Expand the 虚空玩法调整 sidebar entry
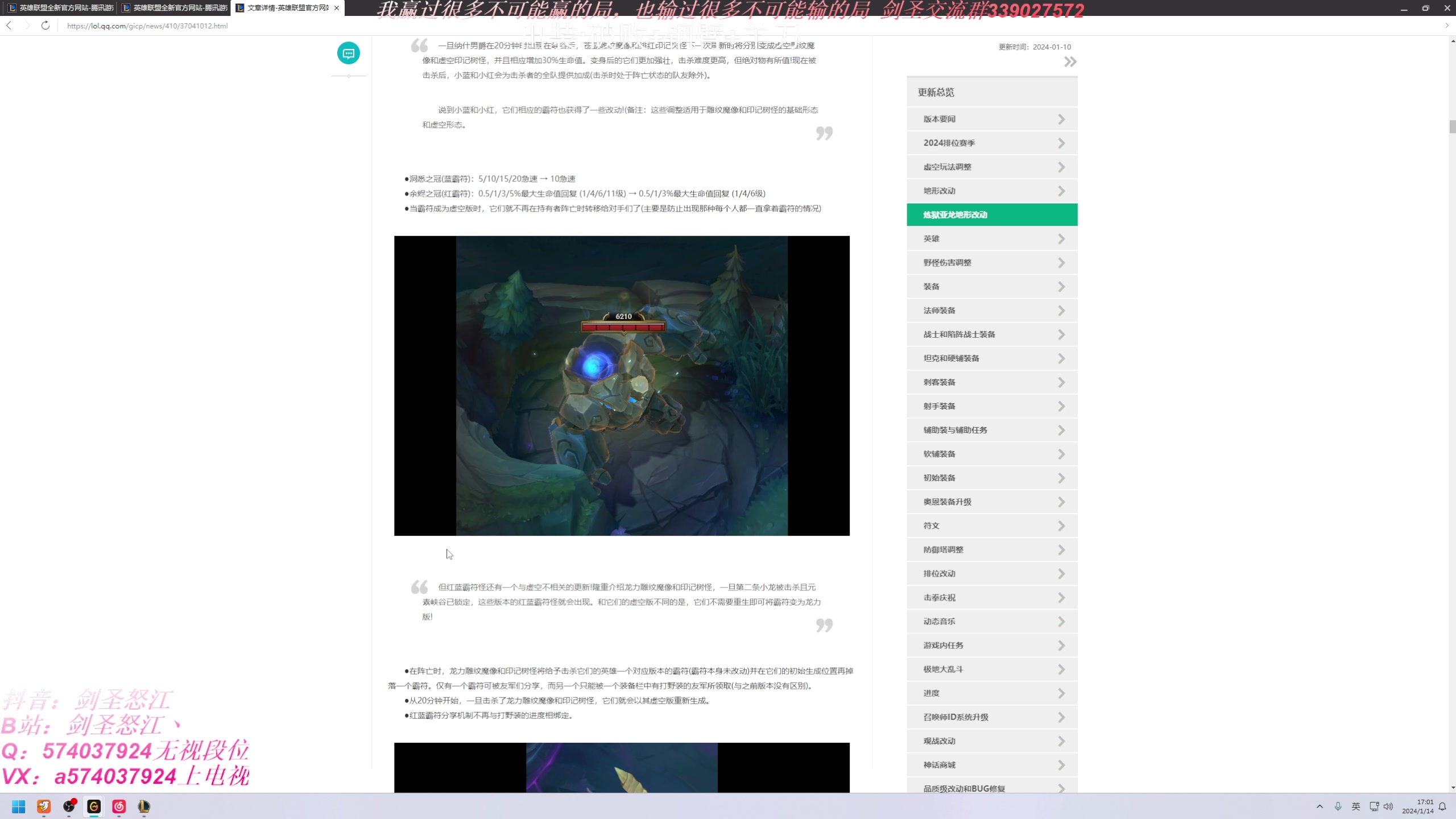The height and width of the screenshot is (819, 1456). point(992,167)
